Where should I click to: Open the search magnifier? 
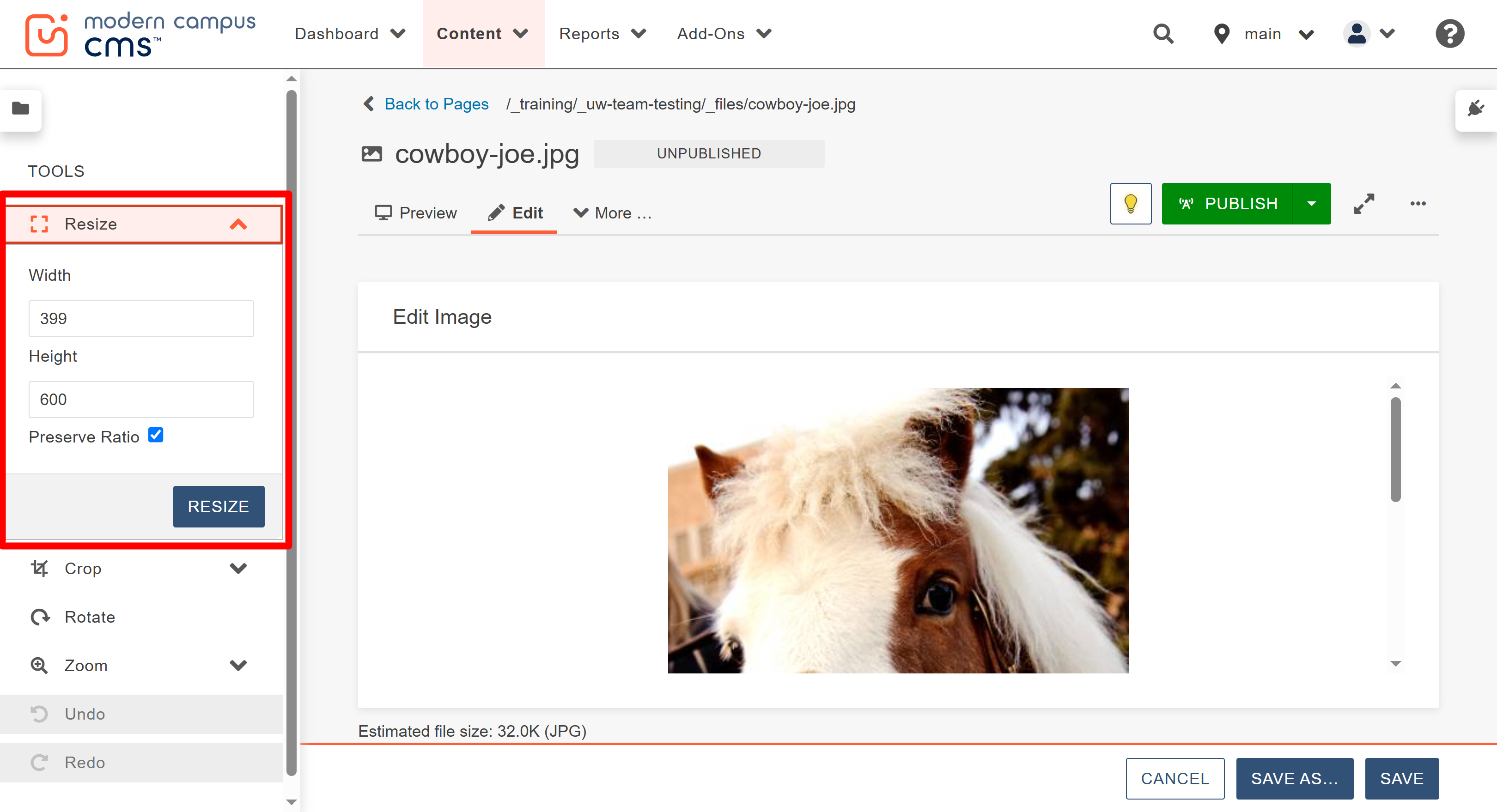(1163, 33)
